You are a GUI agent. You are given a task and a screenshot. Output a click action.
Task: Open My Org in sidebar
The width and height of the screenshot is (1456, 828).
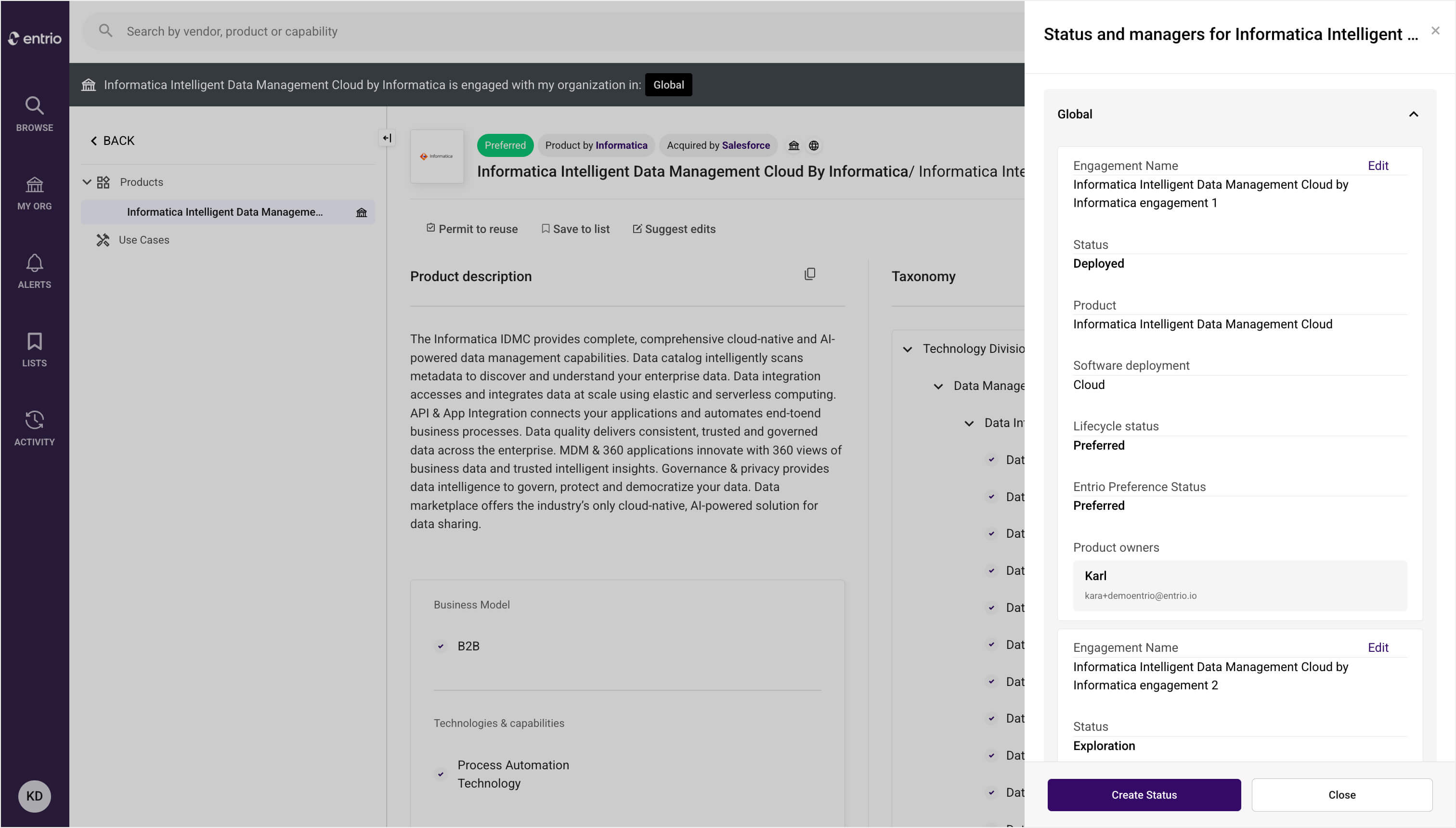click(x=35, y=194)
